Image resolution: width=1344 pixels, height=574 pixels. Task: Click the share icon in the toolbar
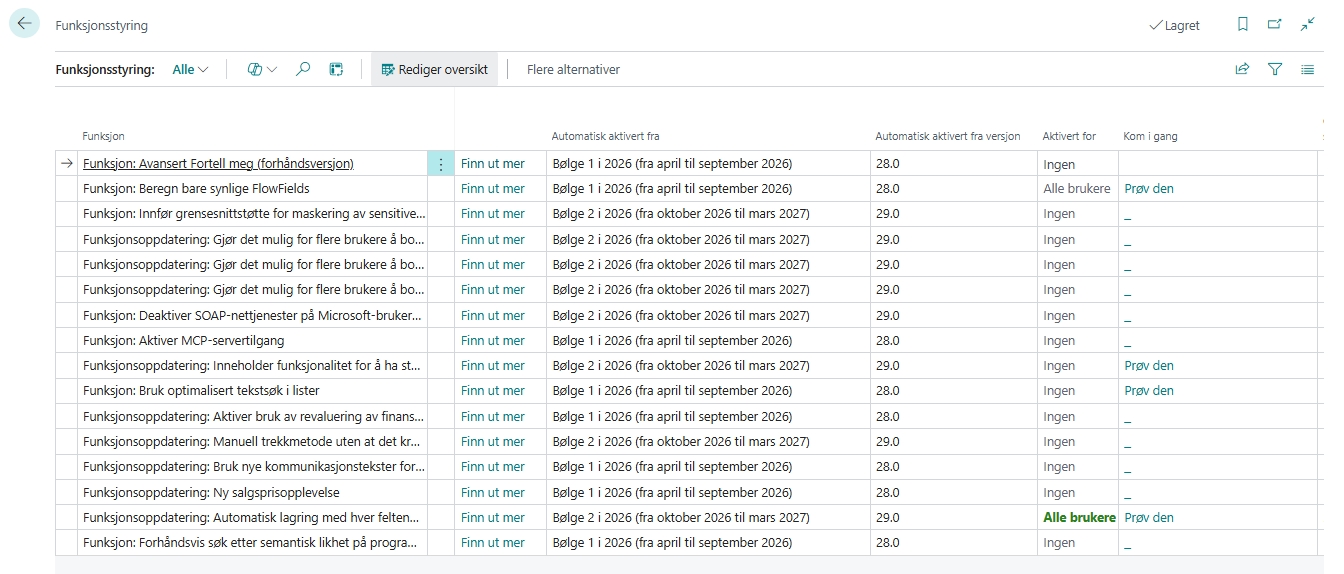1242,69
